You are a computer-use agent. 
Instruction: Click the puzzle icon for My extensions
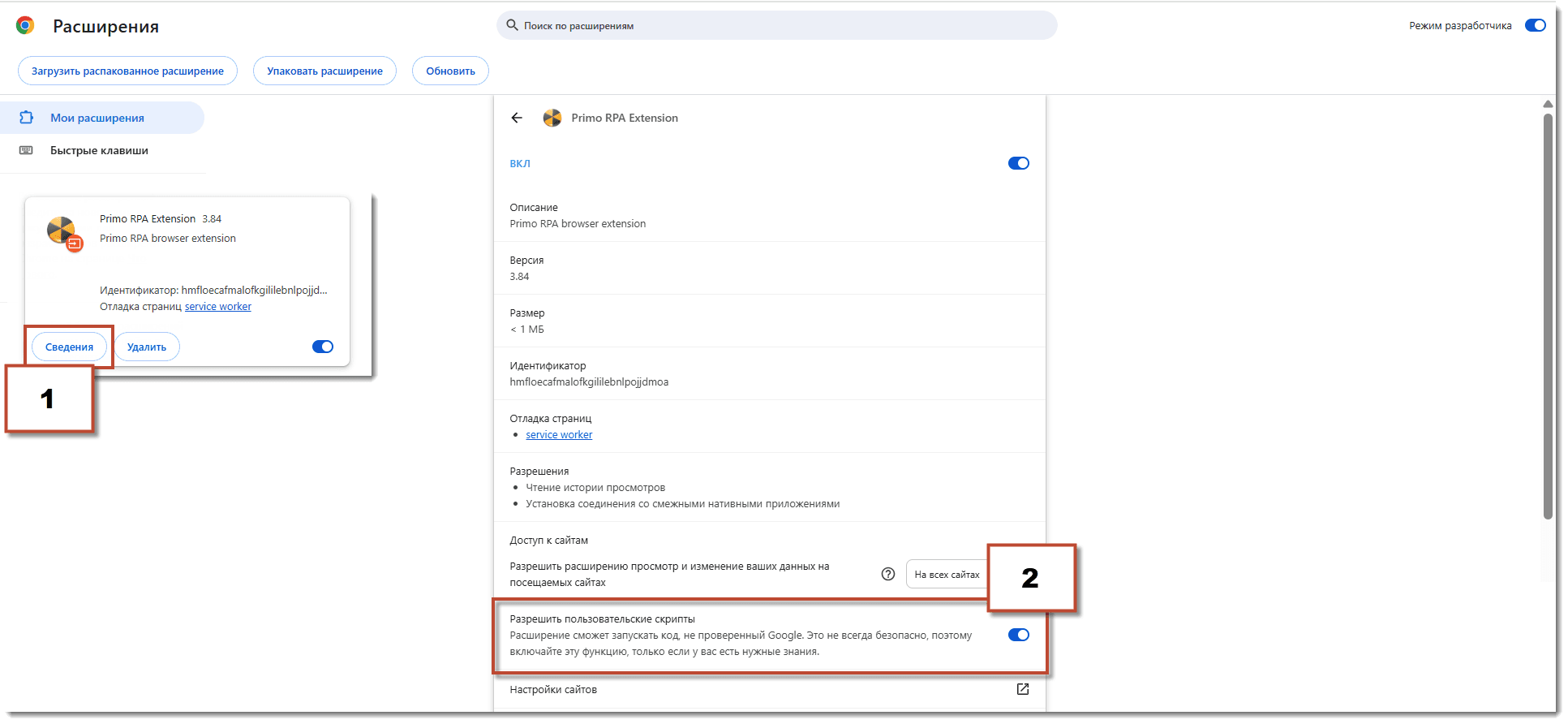point(27,118)
